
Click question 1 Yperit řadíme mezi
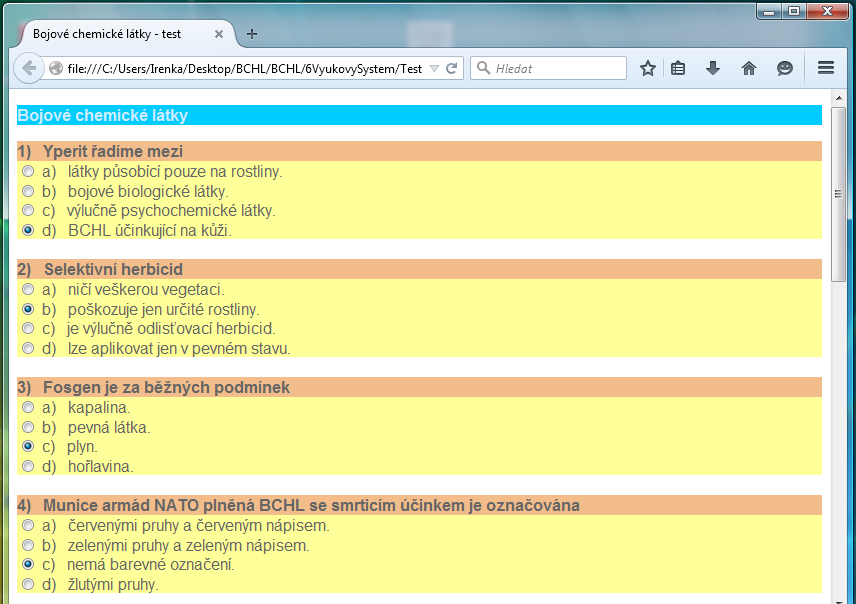(100, 151)
